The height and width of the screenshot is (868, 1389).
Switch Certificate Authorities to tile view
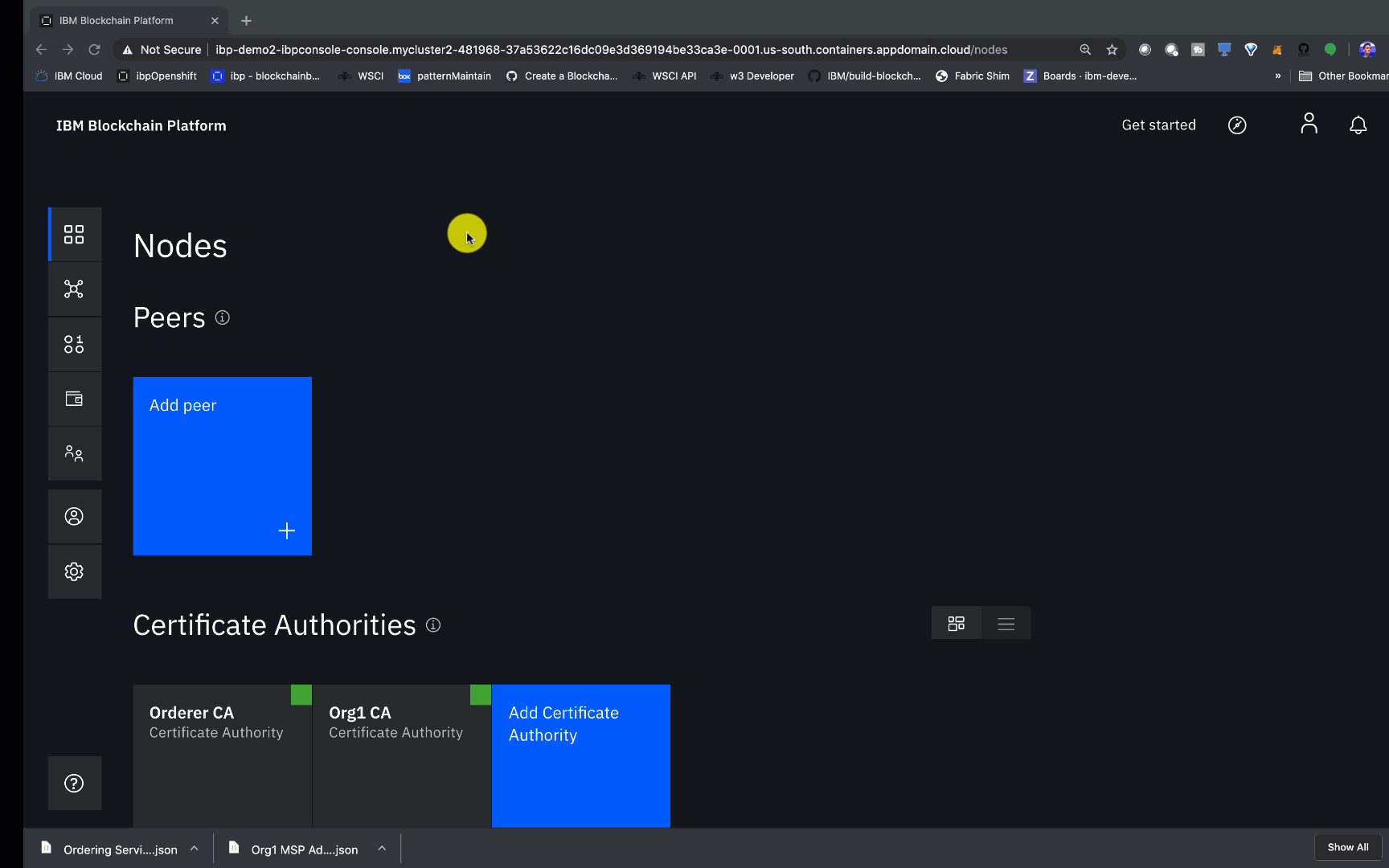956,623
